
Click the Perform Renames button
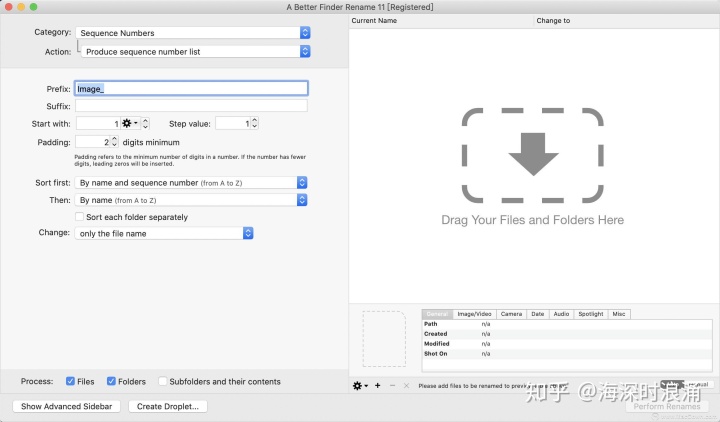tap(667, 406)
